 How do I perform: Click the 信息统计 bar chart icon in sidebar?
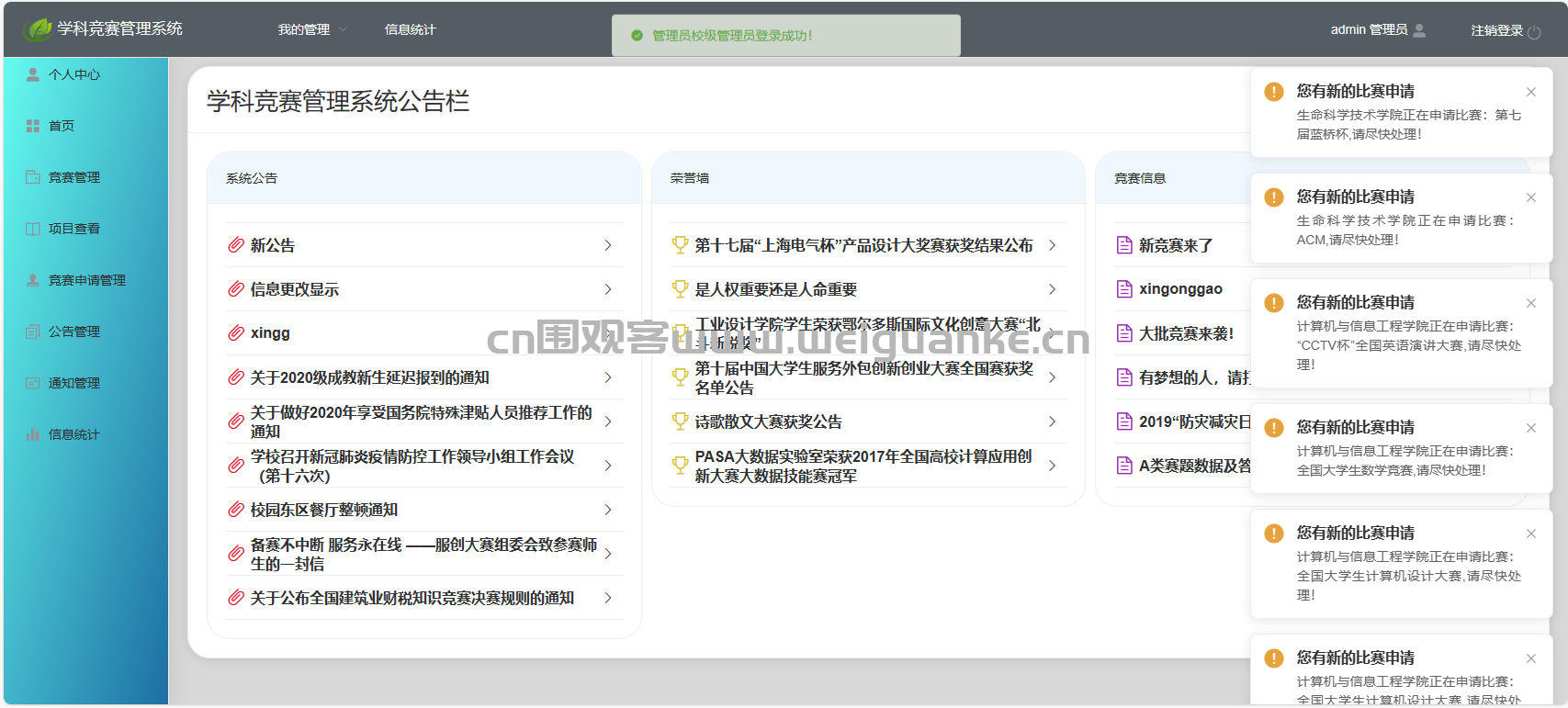(x=33, y=434)
